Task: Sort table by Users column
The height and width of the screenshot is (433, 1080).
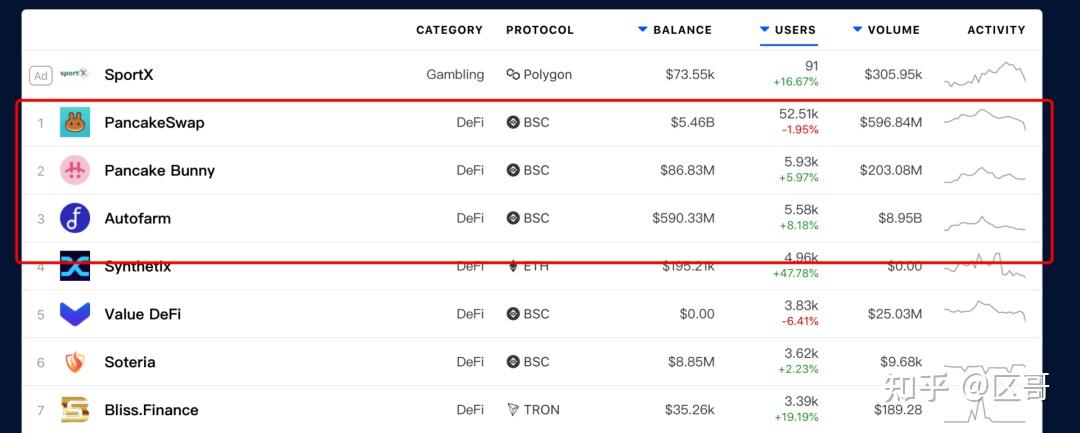Action: point(795,30)
